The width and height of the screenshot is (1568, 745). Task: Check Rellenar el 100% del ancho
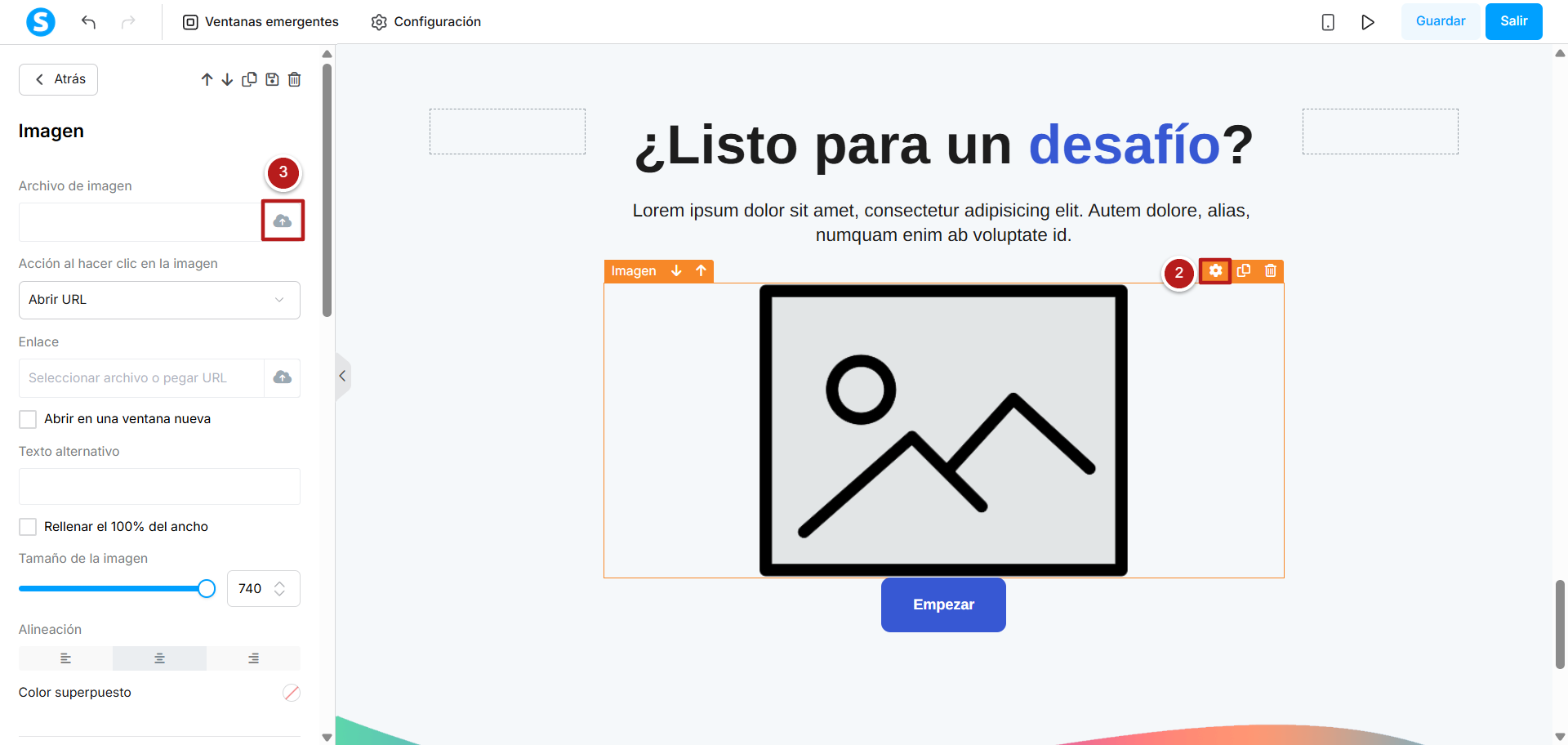(x=28, y=527)
